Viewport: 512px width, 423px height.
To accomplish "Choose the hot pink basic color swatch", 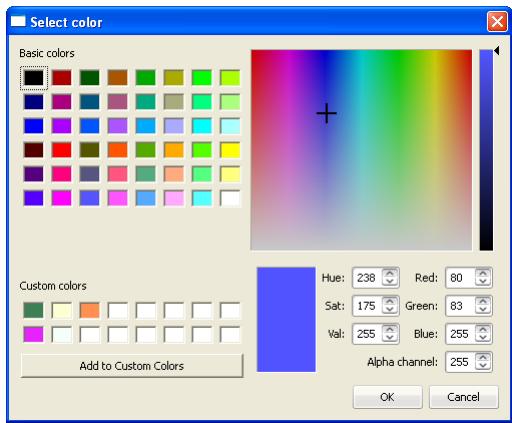I will tap(62, 174).
